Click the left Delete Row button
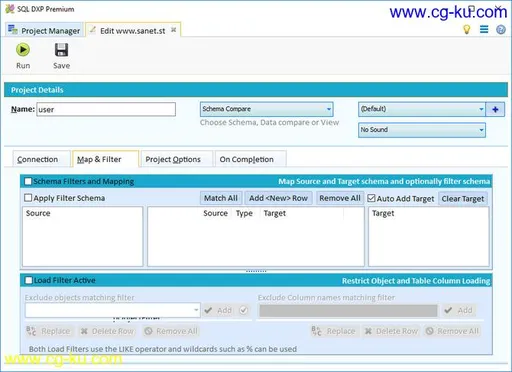This screenshot has width=512, height=372. click(107, 331)
